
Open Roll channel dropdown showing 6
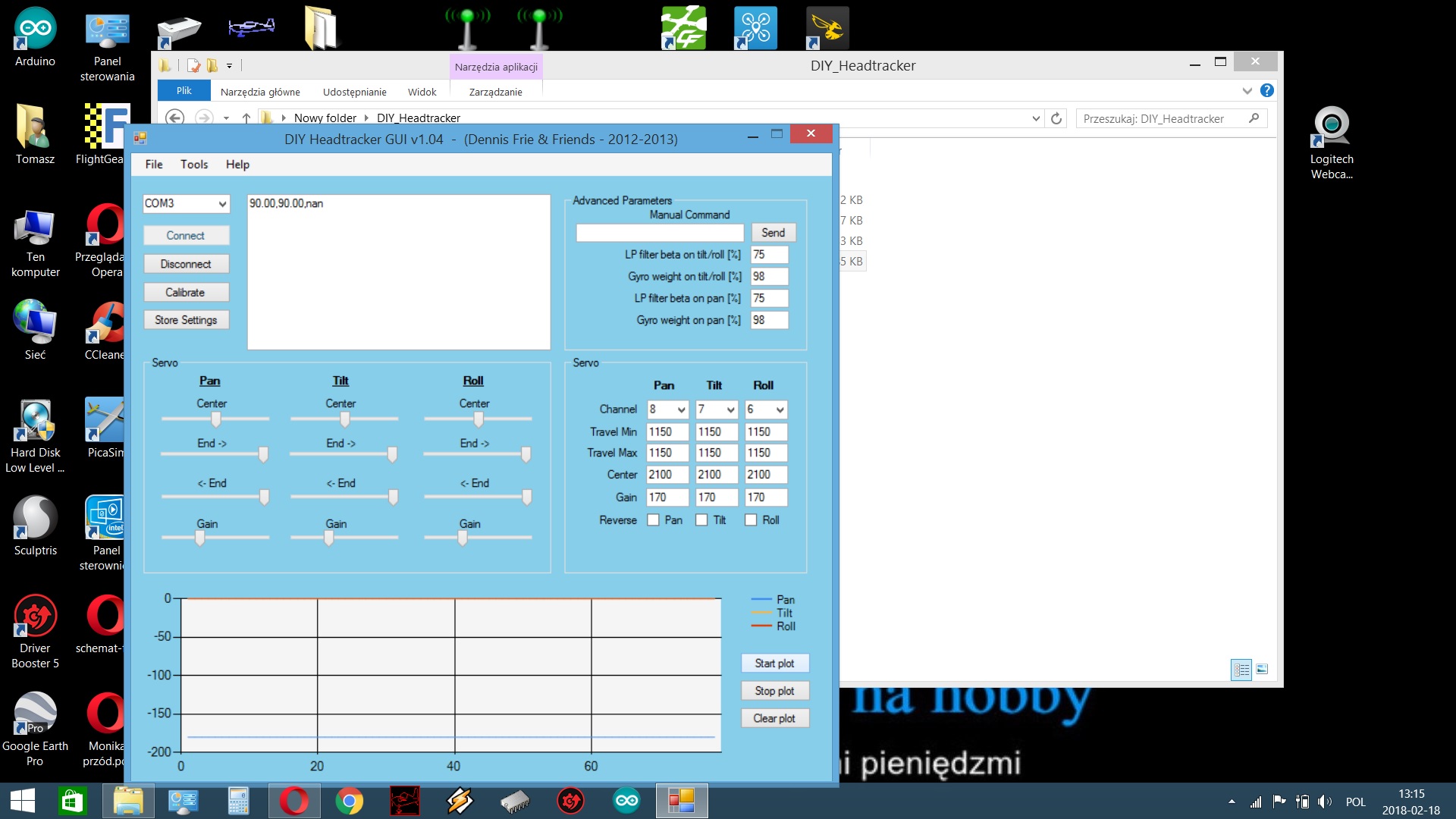point(780,409)
